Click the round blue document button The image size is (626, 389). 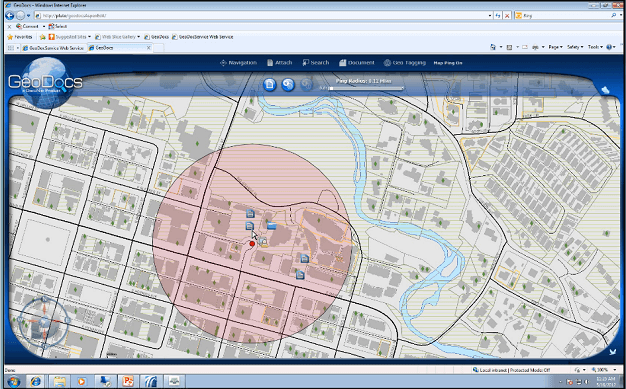pos(270,85)
